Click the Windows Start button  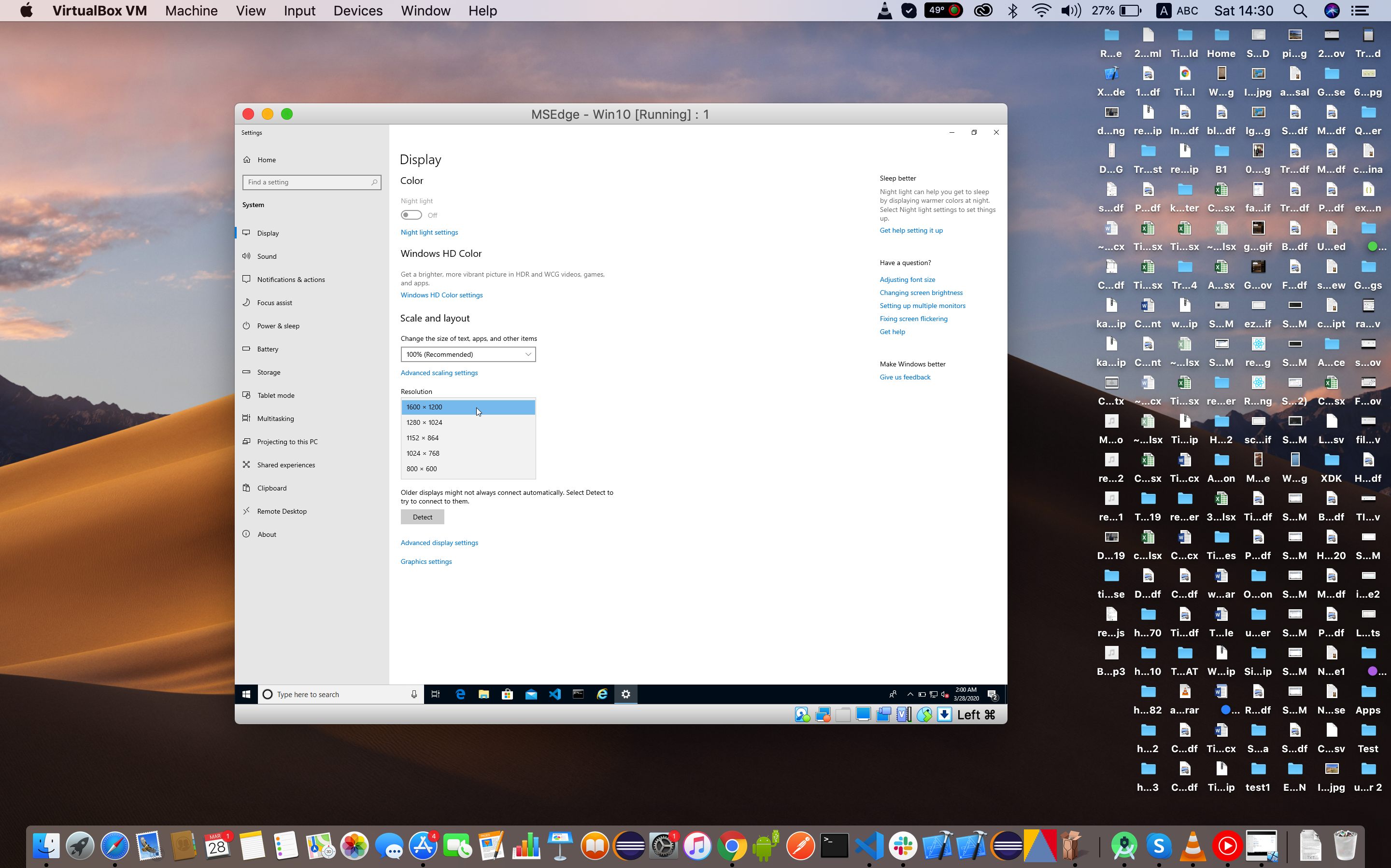coord(246,694)
